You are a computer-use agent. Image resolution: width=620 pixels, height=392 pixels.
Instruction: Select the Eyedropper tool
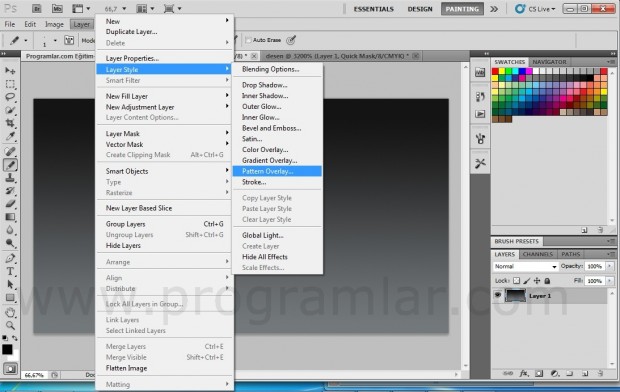10,137
